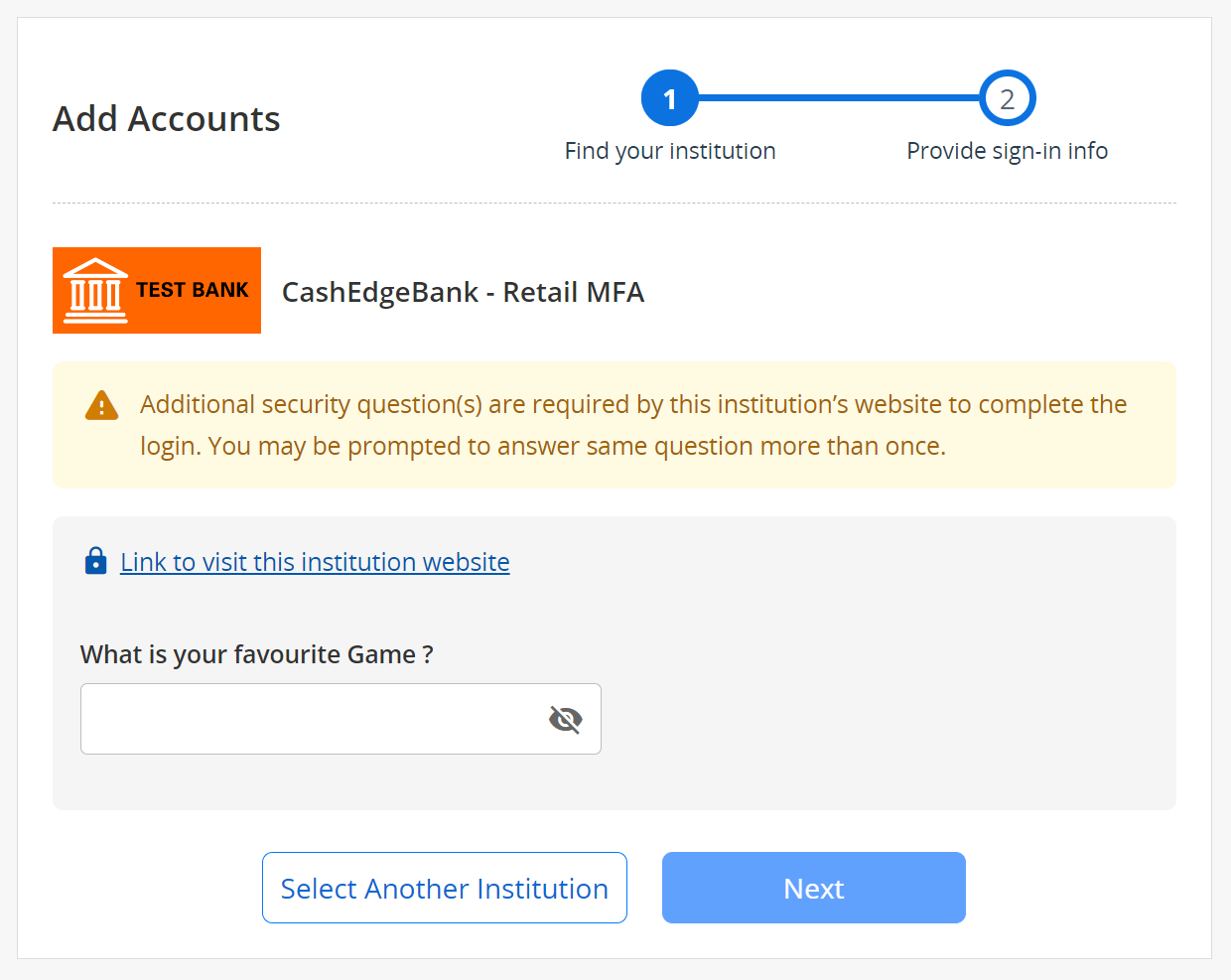Image resolution: width=1231 pixels, height=980 pixels.
Task: Click the security question warning message text
Action: point(633,425)
